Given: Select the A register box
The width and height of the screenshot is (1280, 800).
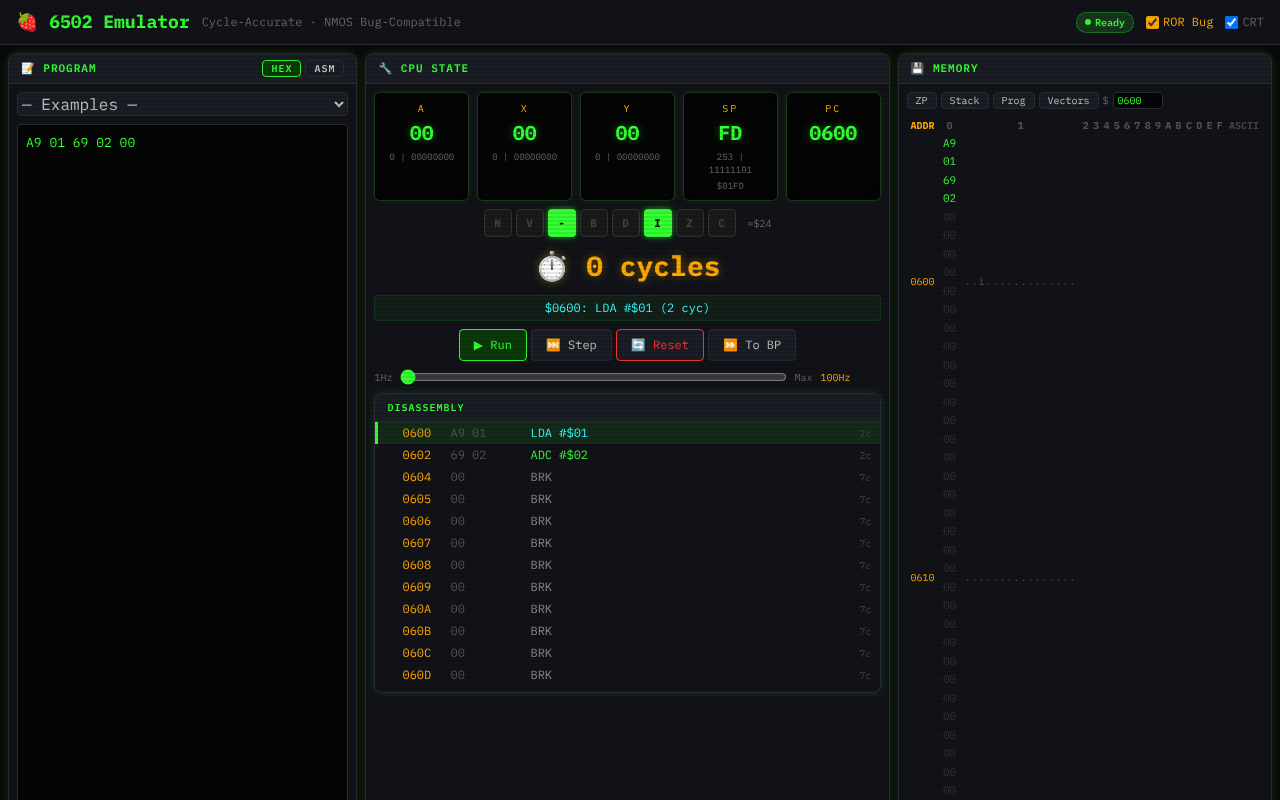Looking at the screenshot, I should coord(421,146).
